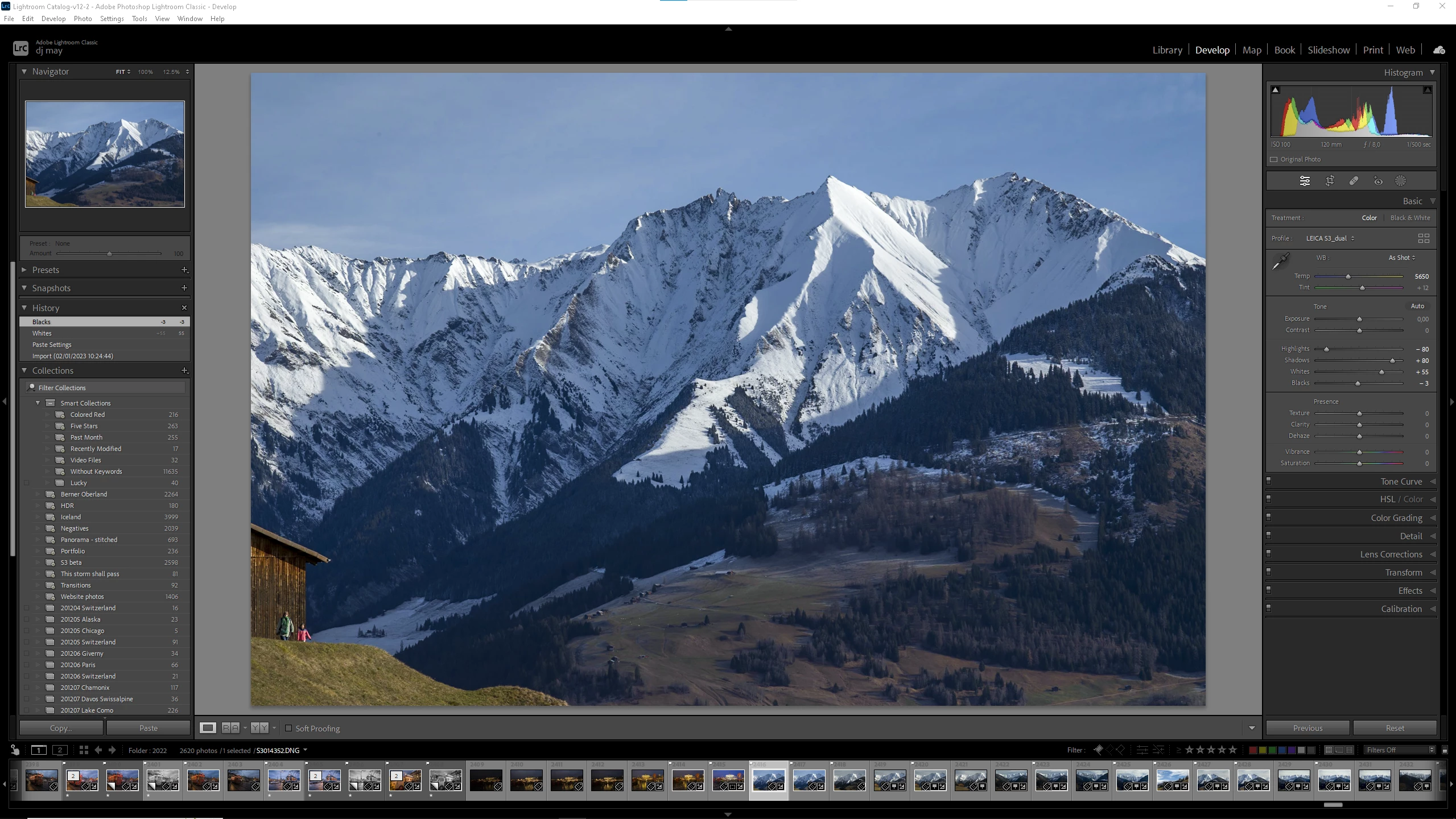
Task: Click the Exposure slider handle
Action: [x=1359, y=320]
